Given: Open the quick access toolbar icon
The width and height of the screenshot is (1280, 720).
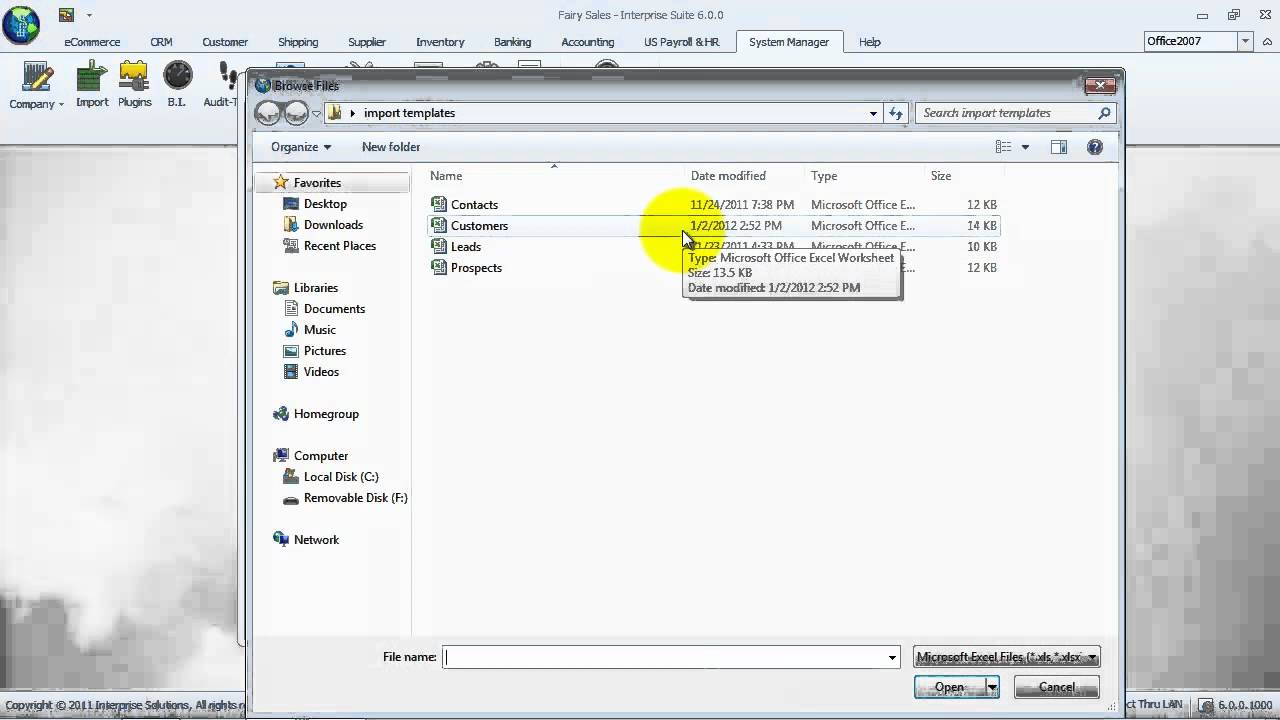Looking at the screenshot, I should 67,15.
